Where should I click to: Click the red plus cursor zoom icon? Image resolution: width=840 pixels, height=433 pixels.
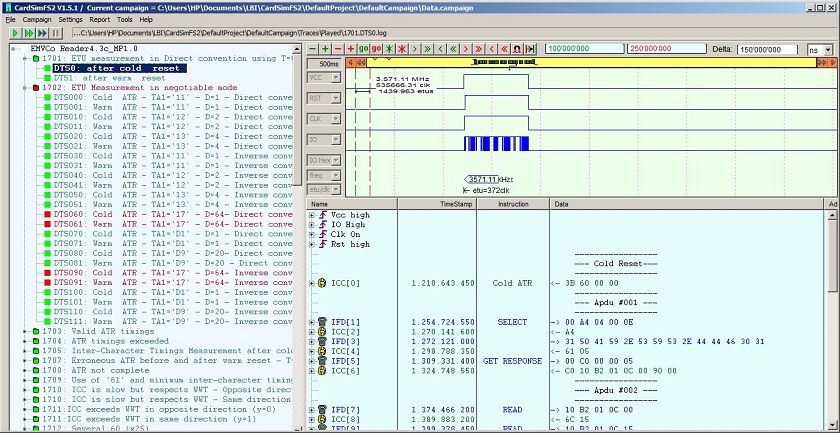(x=351, y=49)
